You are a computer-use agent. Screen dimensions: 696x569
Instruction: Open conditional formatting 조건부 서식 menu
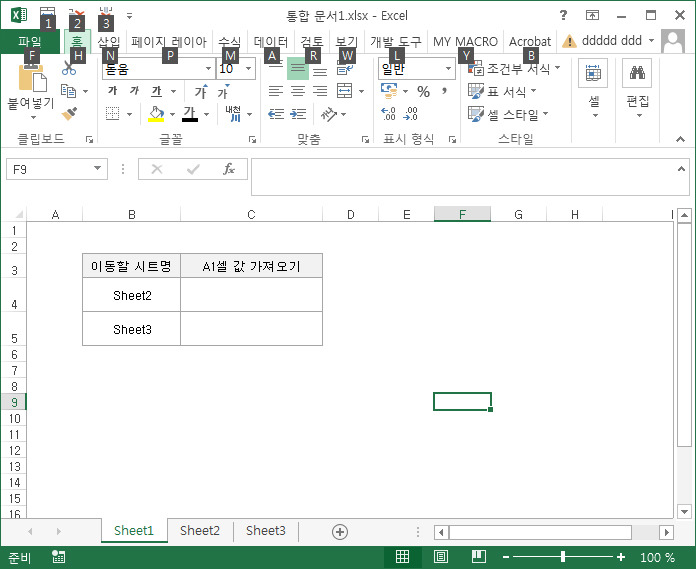point(514,68)
